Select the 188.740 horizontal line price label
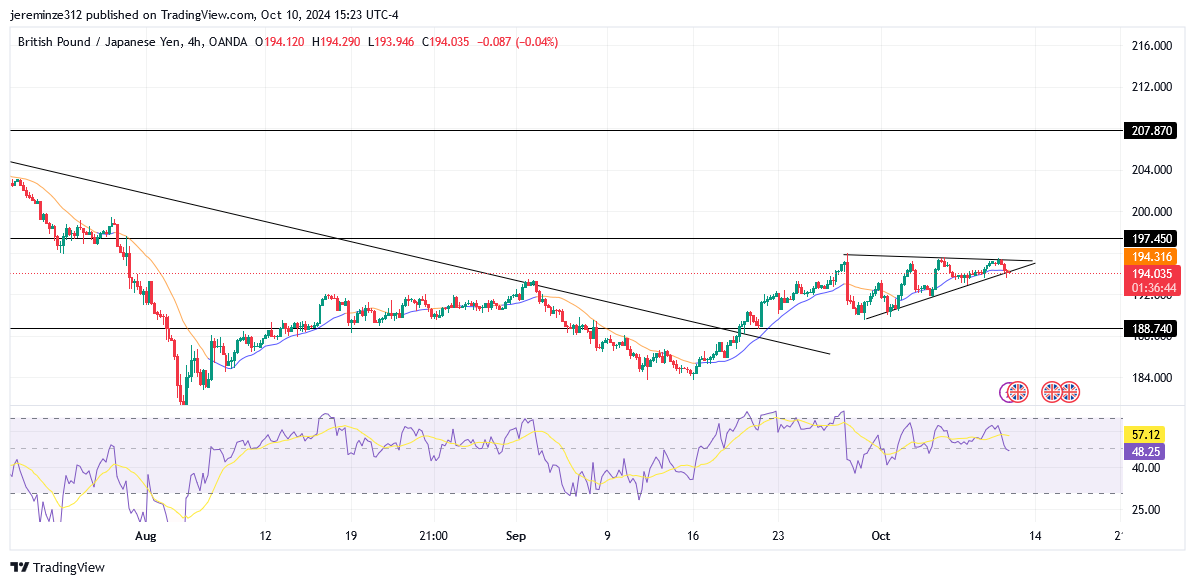 [x=1151, y=328]
